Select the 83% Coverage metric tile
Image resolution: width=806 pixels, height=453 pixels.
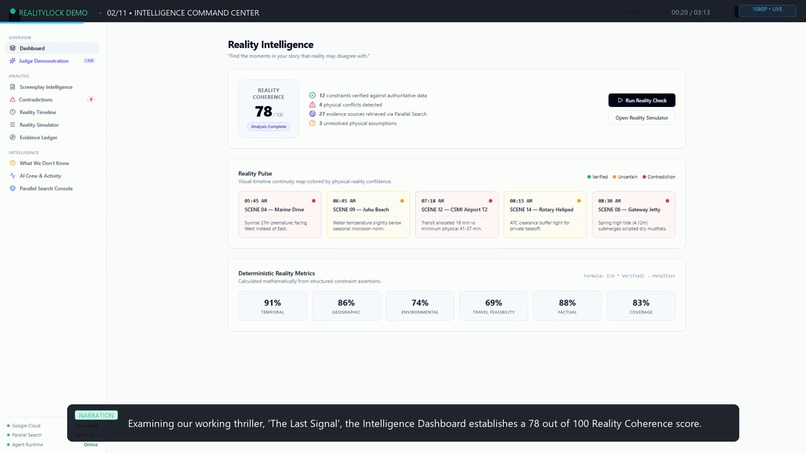pos(641,306)
